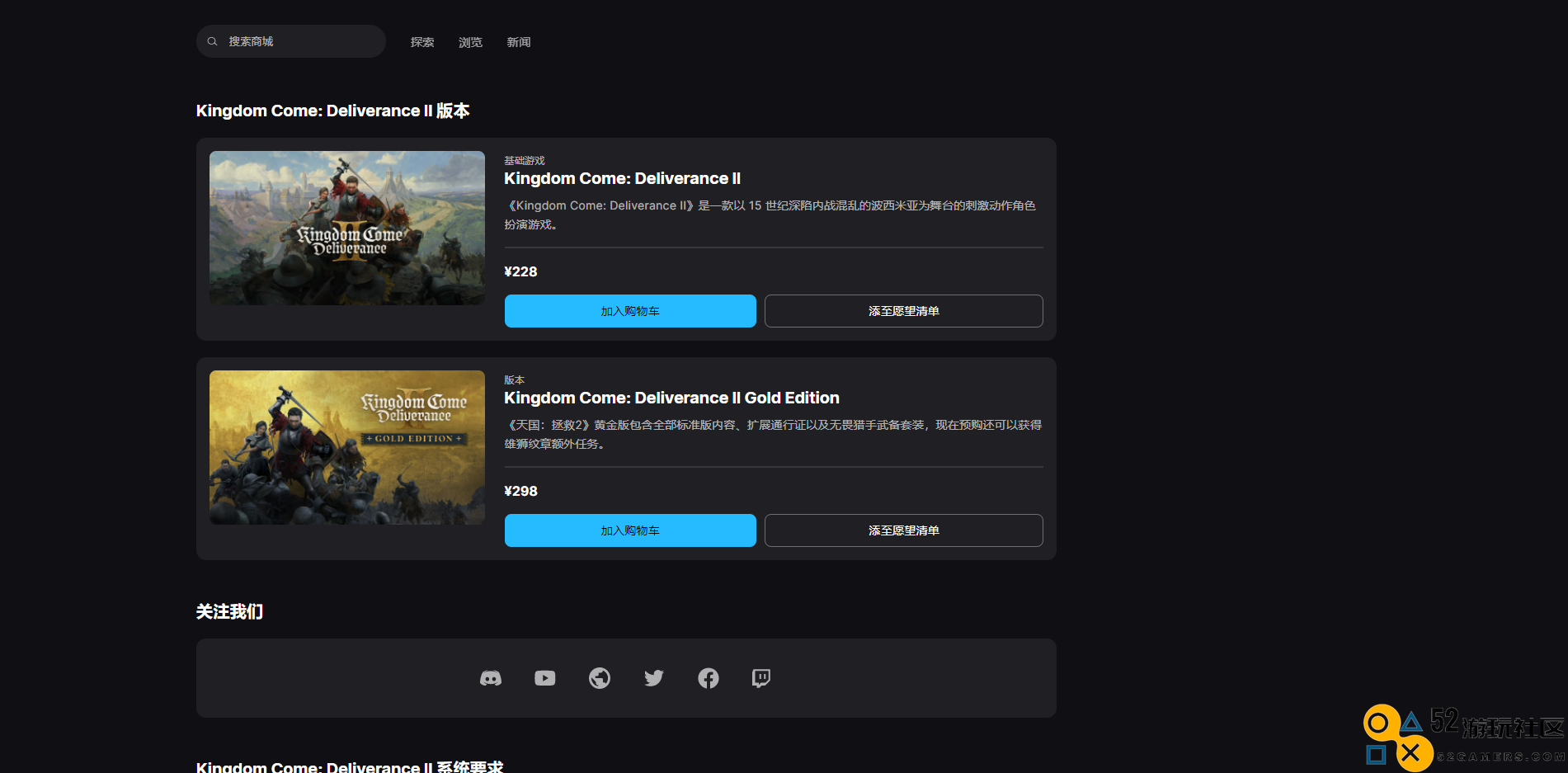Click the 关注我们 heading
1568x773 pixels.
230,611
